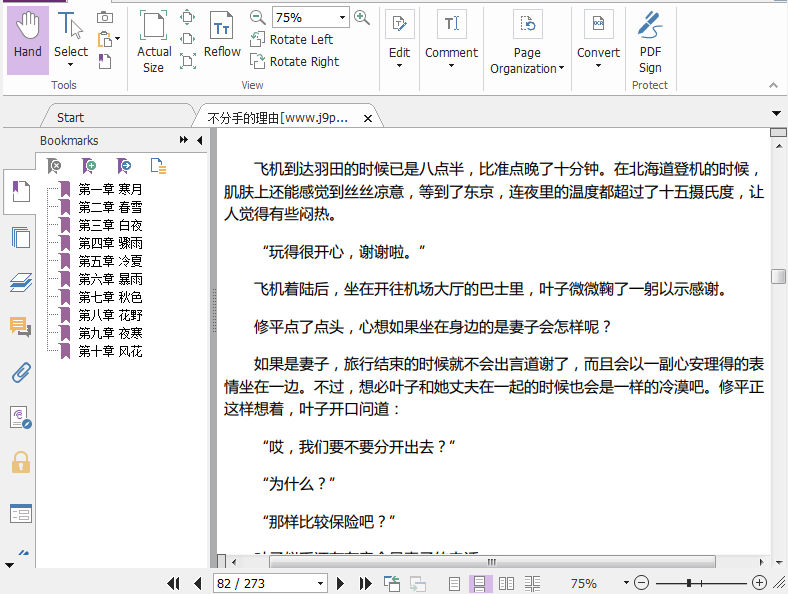Image resolution: width=788 pixels, height=594 pixels.
Task: Set view to Actual Size
Action: (154, 42)
